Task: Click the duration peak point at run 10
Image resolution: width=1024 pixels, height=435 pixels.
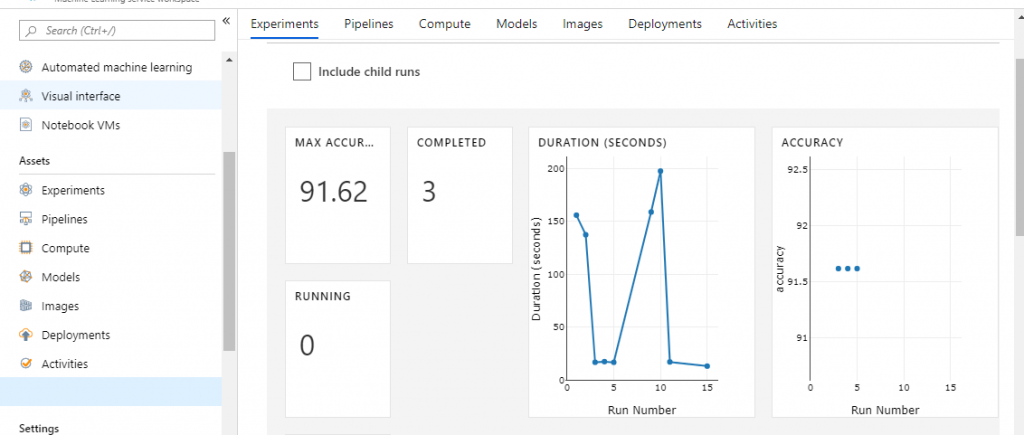Action: (660, 171)
